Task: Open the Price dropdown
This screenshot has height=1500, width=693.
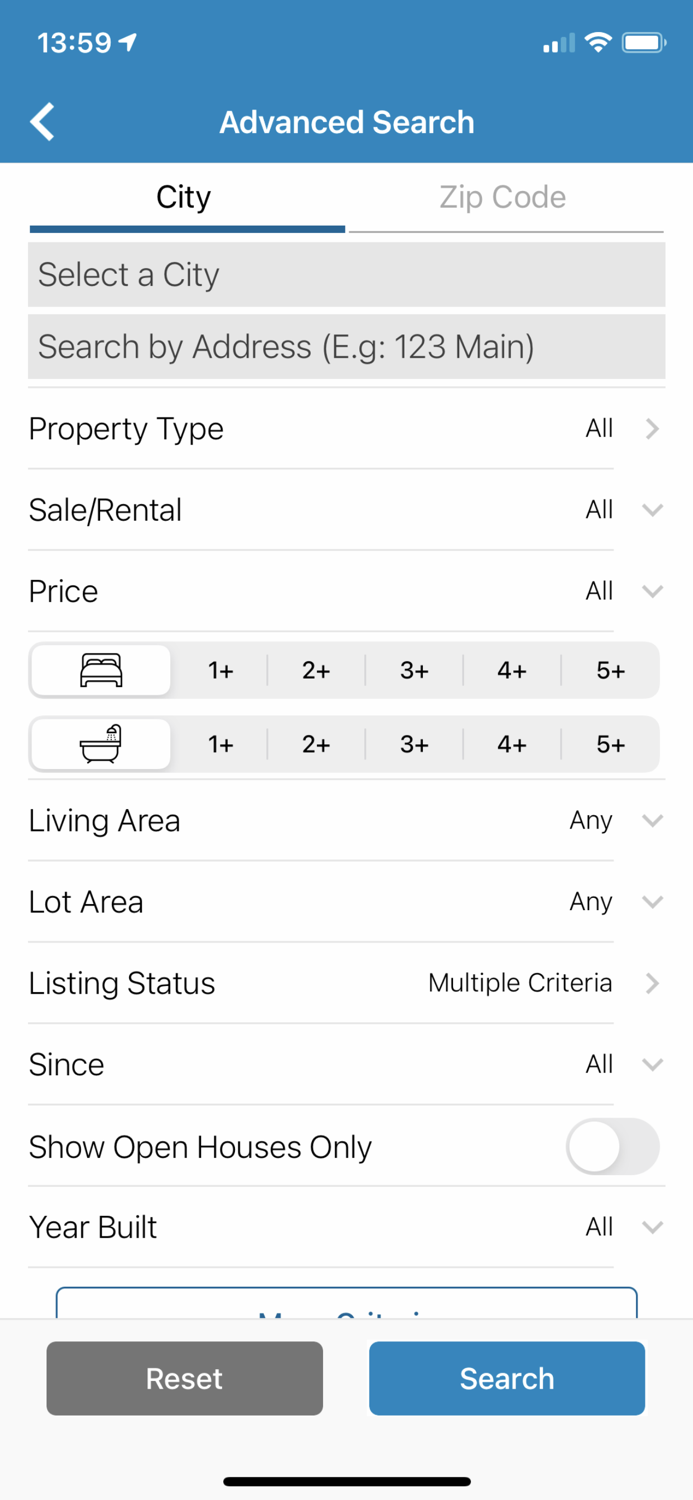Action: coord(651,591)
